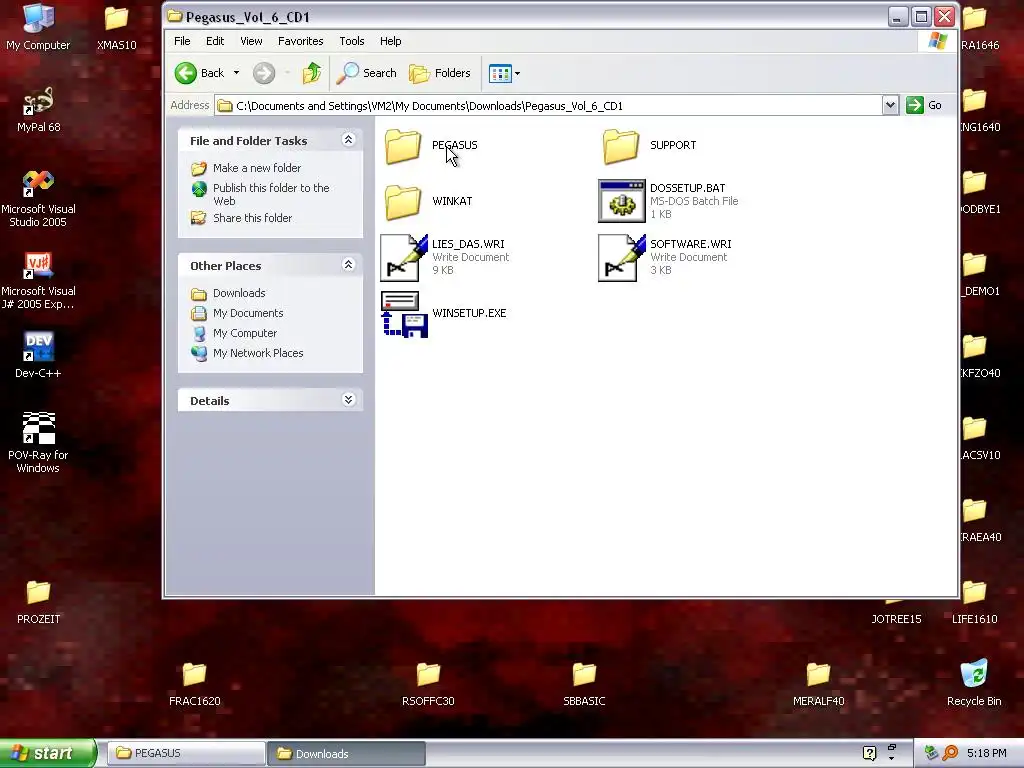The width and height of the screenshot is (1024, 768).
Task: Select the LIFE1610 desktop folder
Action: [x=974, y=602]
